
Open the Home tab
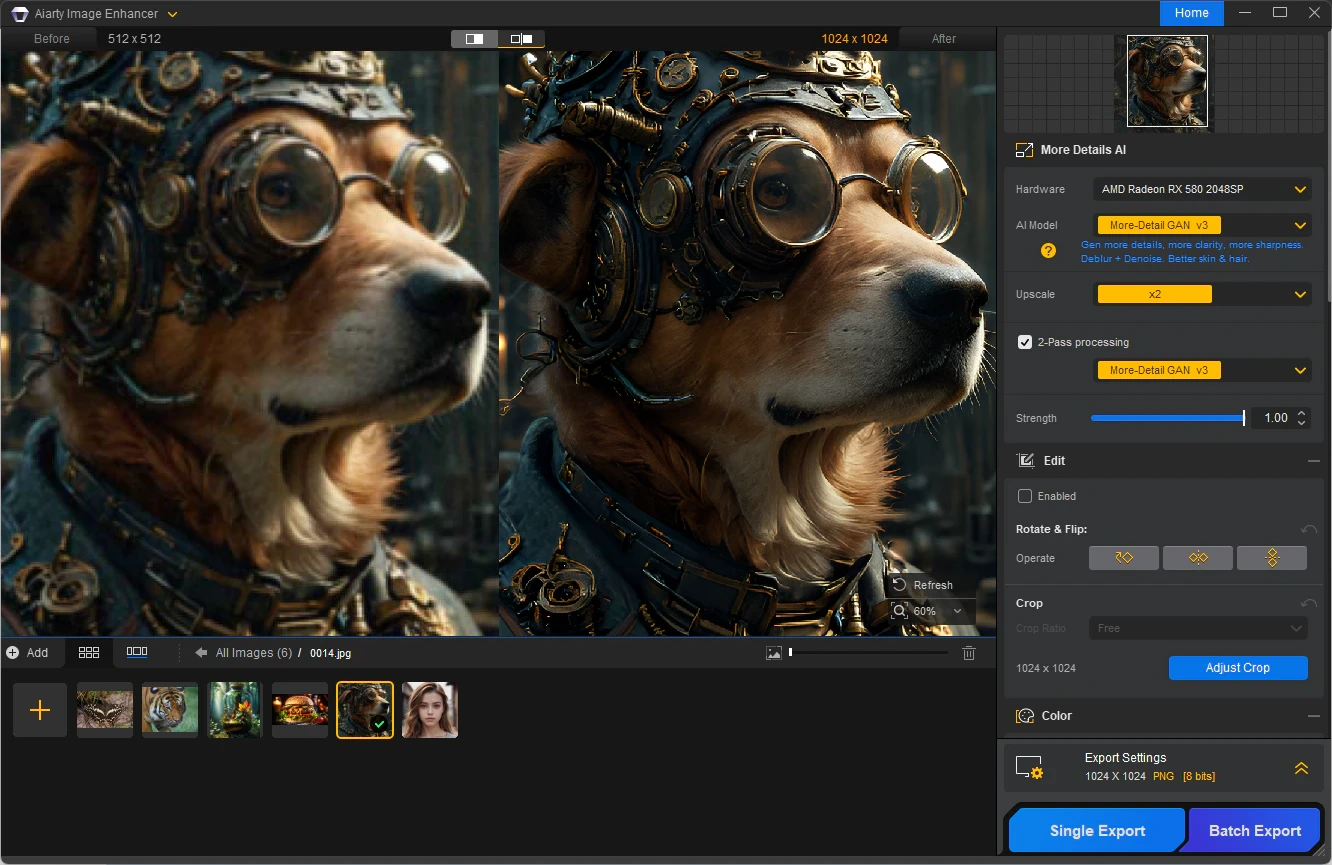pos(1191,13)
